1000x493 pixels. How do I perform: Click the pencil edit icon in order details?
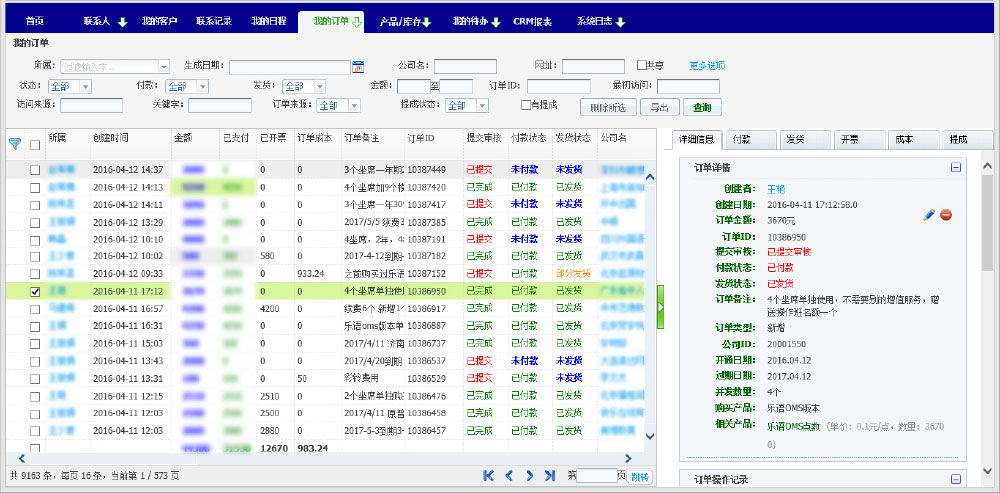point(929,215)
